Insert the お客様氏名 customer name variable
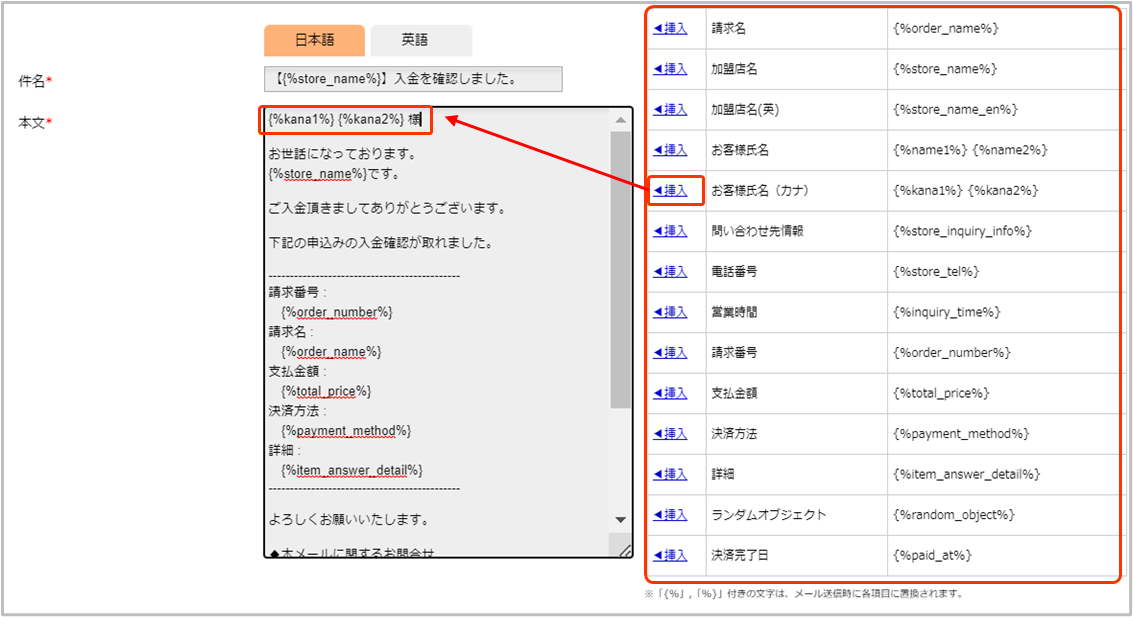 tap(670, 150)
